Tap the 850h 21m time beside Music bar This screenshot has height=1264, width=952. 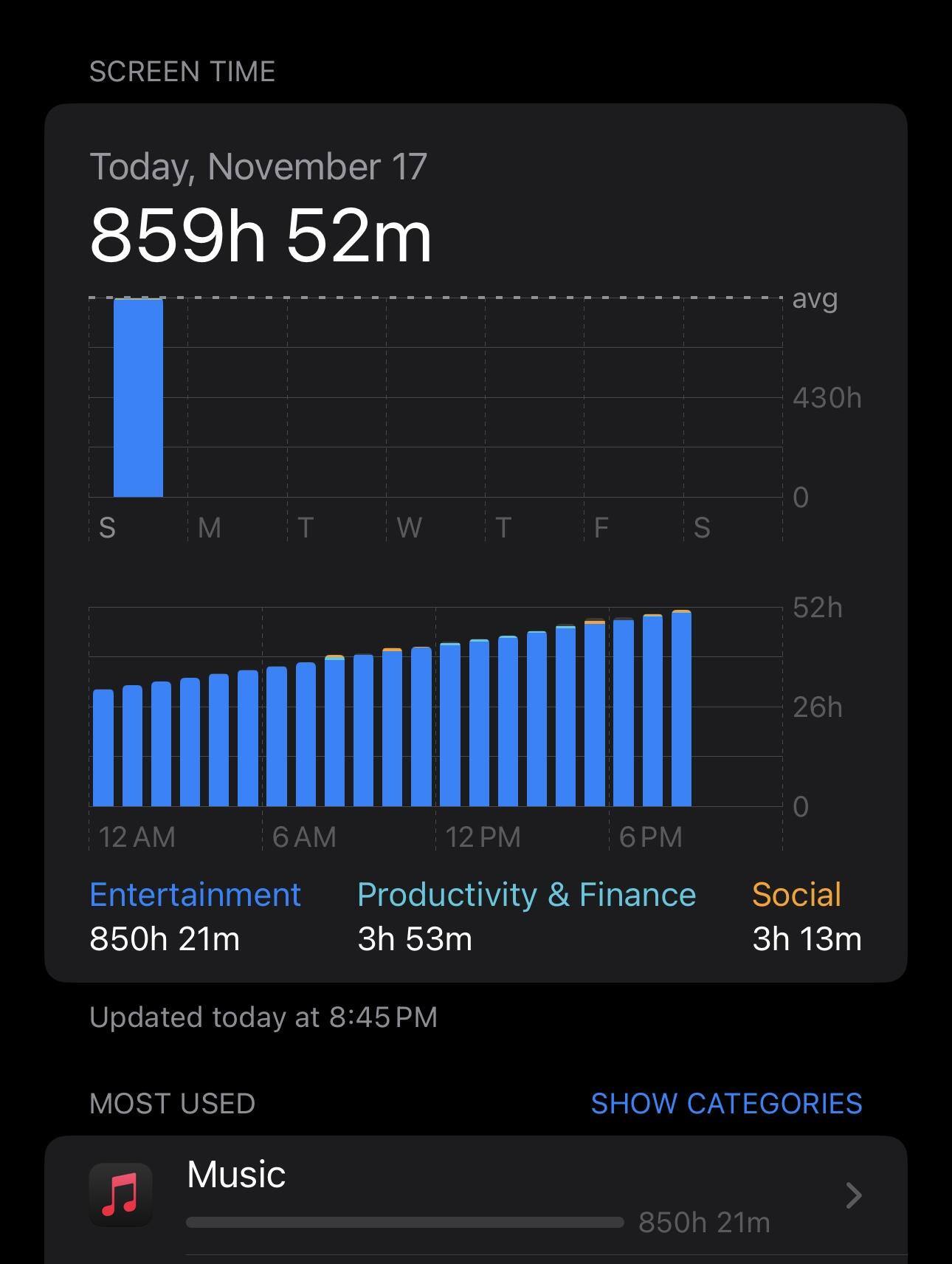point(704,1223)
